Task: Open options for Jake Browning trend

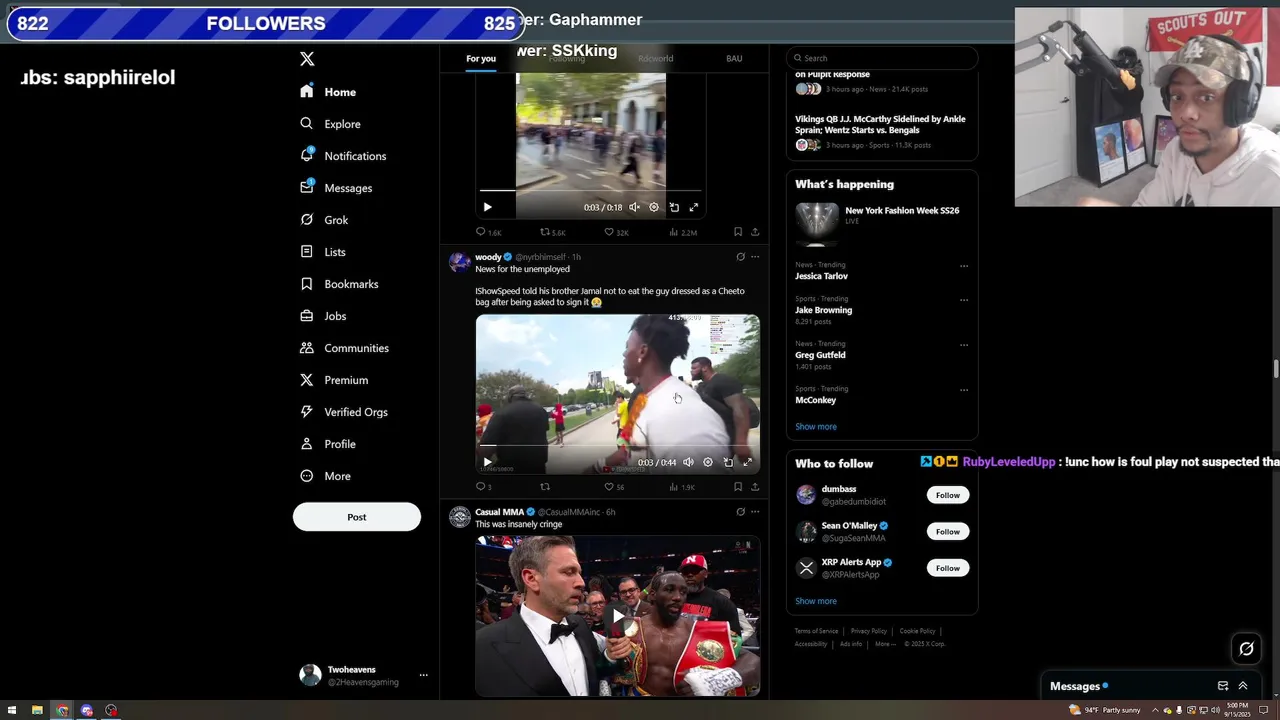Action: click(x=964, y=300)
